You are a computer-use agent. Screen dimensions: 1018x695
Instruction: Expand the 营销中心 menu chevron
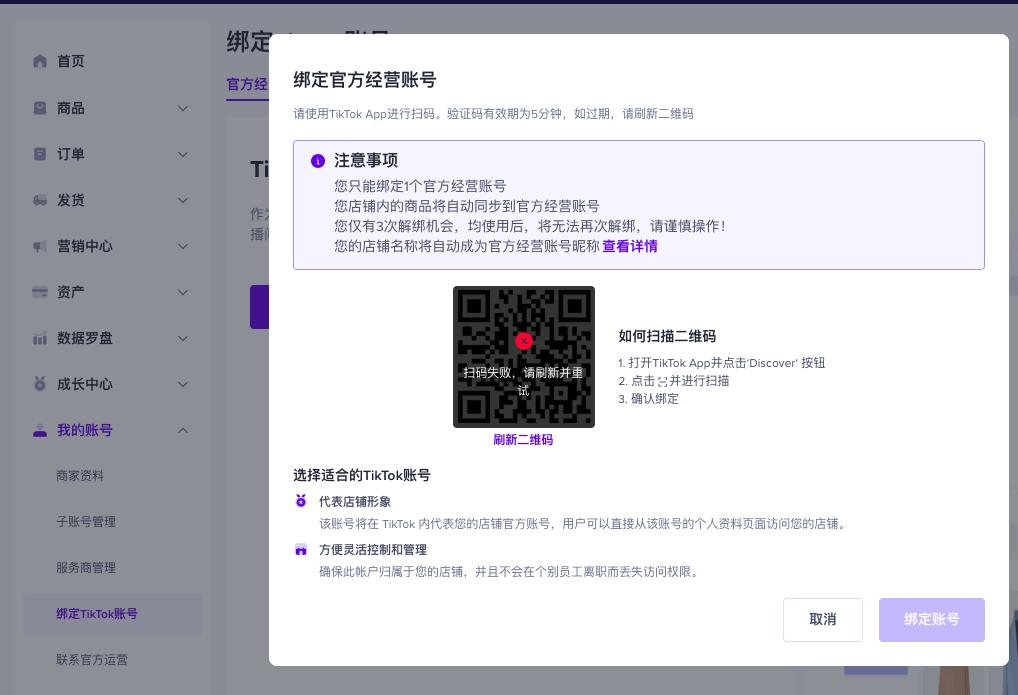[x=183, y=246]
